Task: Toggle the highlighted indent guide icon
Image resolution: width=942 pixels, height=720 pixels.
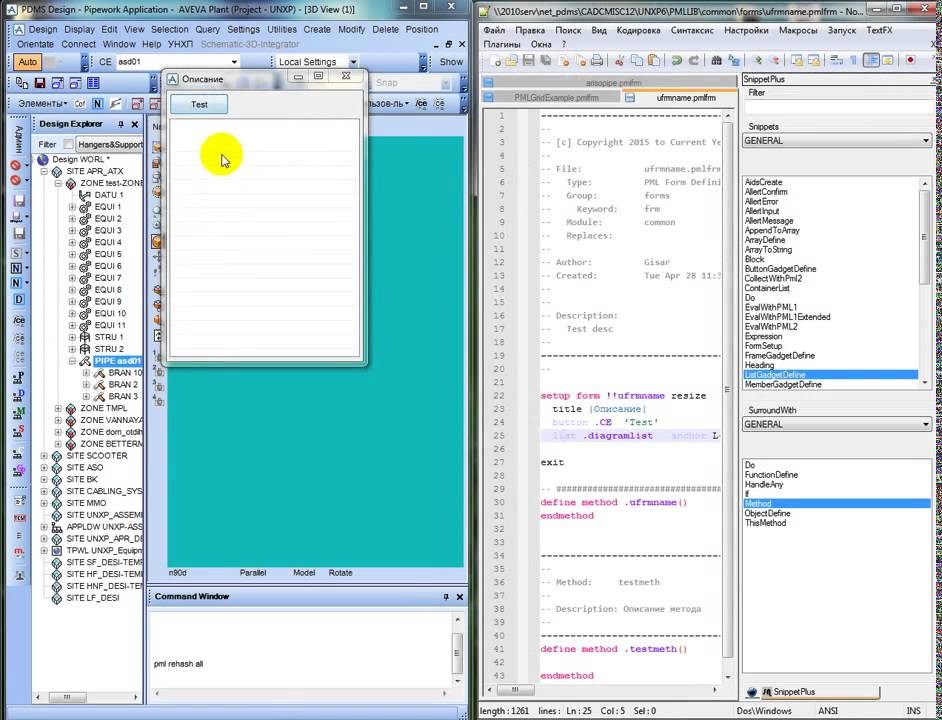Action: tap(871, 60)
